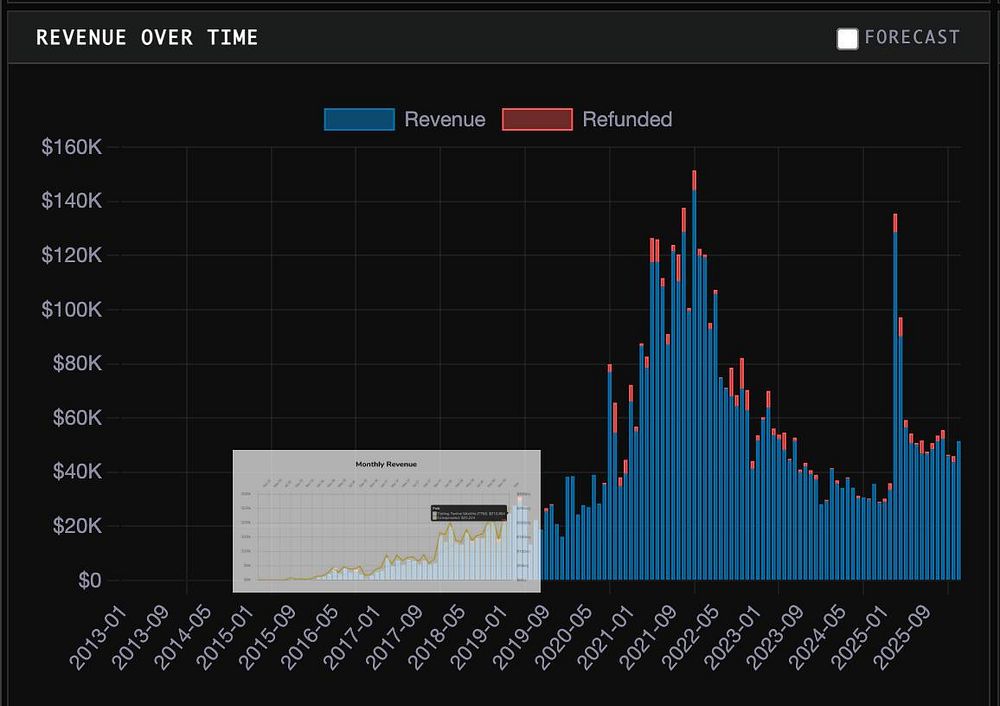Image resolution: width=1000 pixels, height=706 pixels.
Task: Toggle the Revenue series via blue legend swatch
Action: tap(359, 120)
